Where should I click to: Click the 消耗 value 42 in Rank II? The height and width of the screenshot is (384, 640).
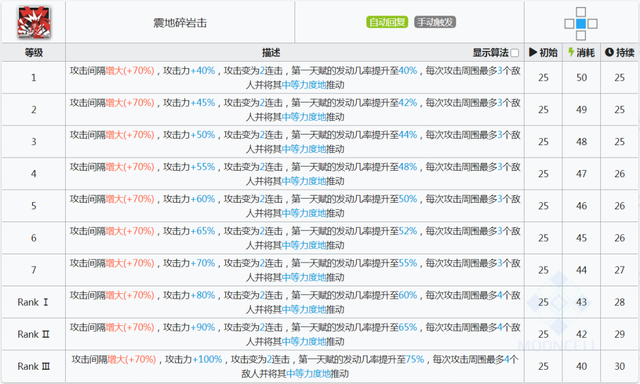pyautogui.click(x=581, y=334)
